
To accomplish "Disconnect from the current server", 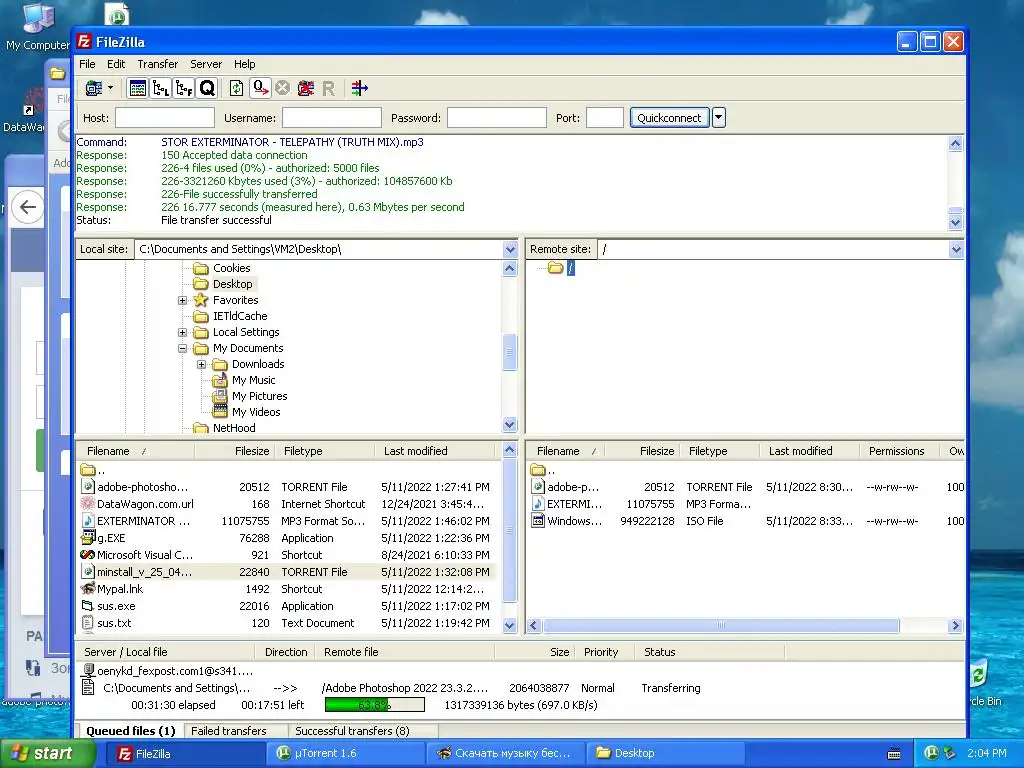I will 306,88.
